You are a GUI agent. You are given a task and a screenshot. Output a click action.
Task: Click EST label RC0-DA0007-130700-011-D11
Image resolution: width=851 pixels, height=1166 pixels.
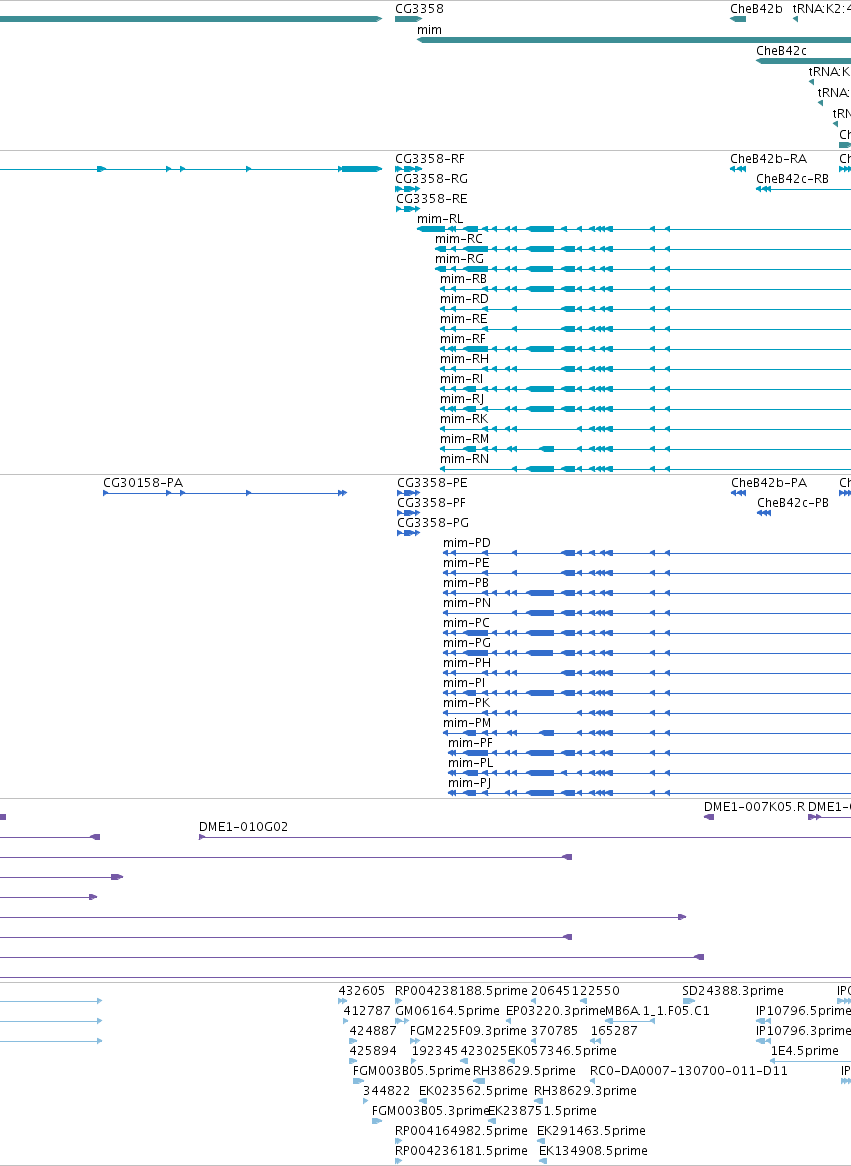(689, 1071)
